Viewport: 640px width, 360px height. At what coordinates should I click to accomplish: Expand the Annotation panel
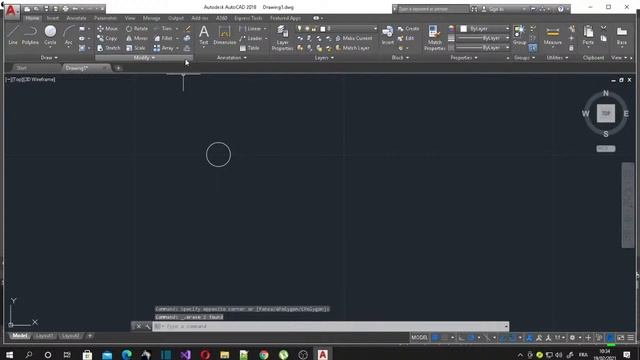click(x=231, y=58)
